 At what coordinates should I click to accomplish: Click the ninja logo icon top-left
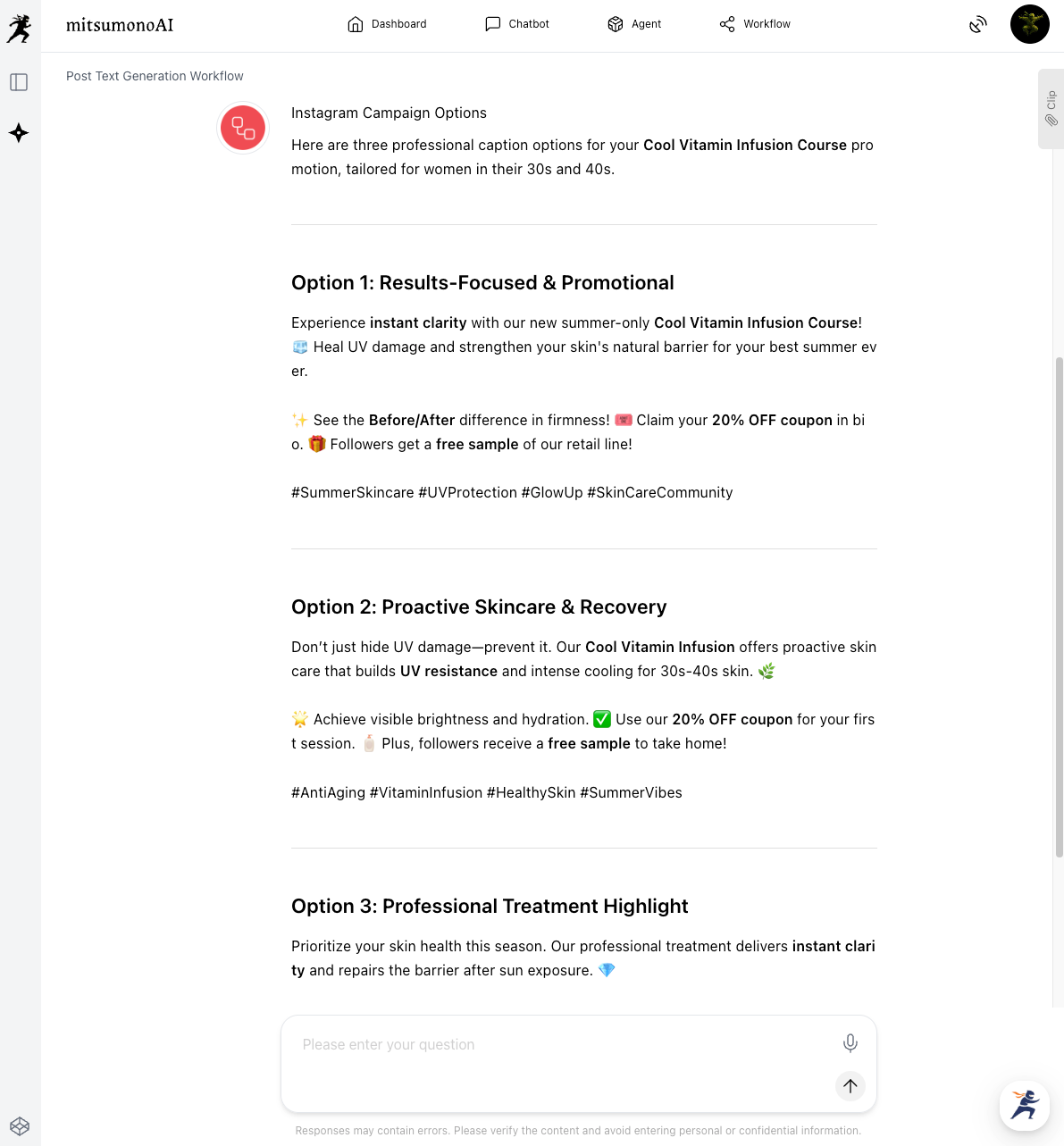point(19,29)
